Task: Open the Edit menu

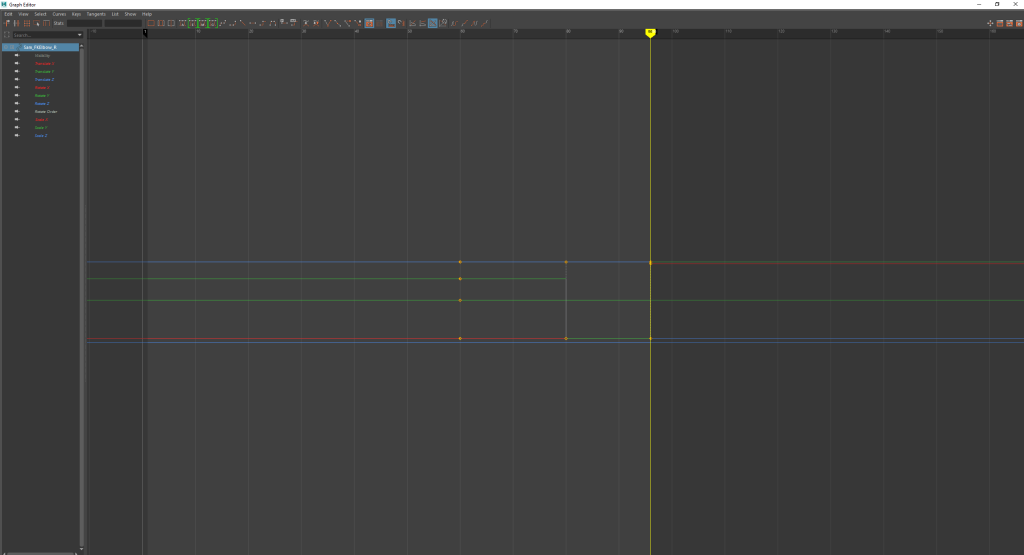Action: [8, 14]
